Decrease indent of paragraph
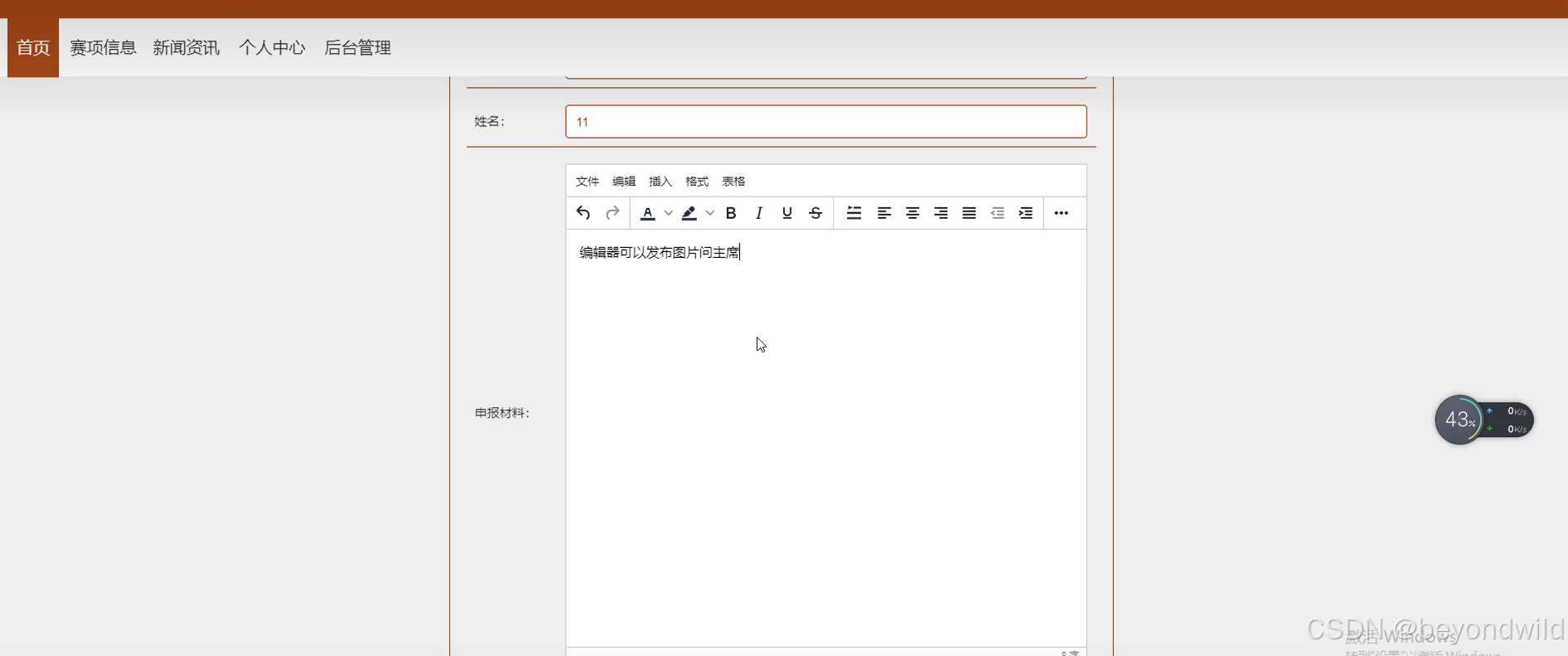 click(x=997, y=213)
